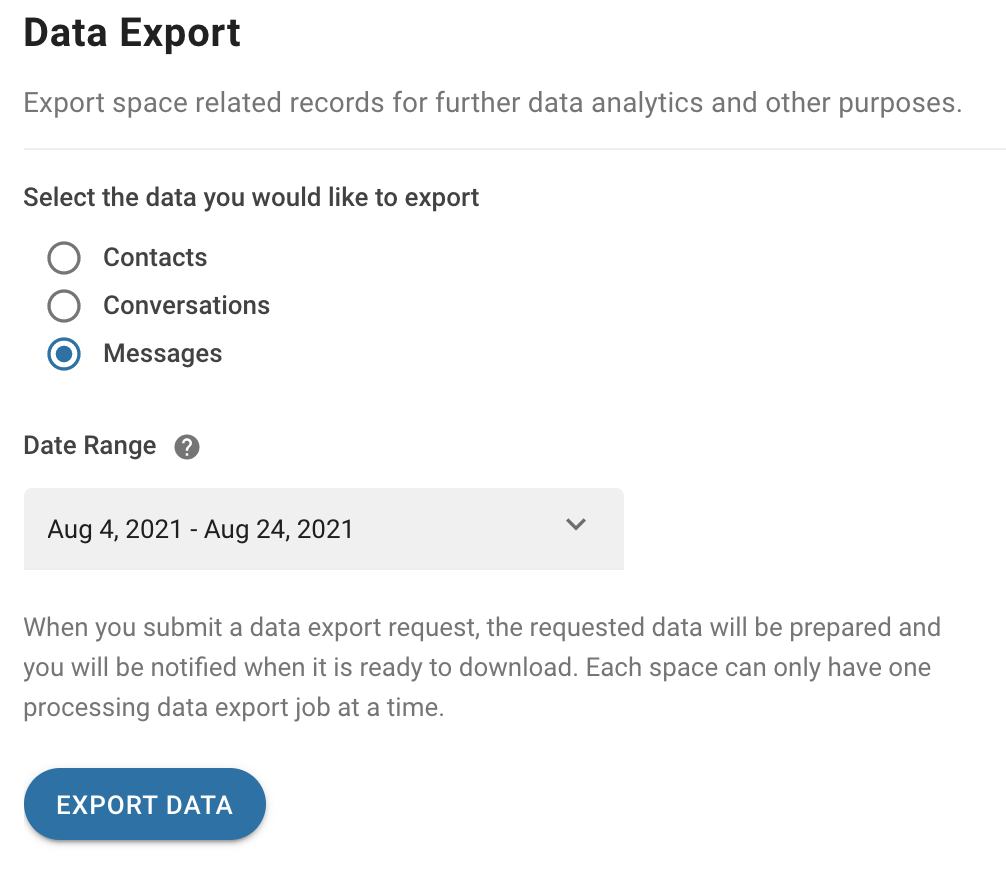Select the Contacts radio button
This screenshot has width=1006, height=874.
click(x=64, y=258)
